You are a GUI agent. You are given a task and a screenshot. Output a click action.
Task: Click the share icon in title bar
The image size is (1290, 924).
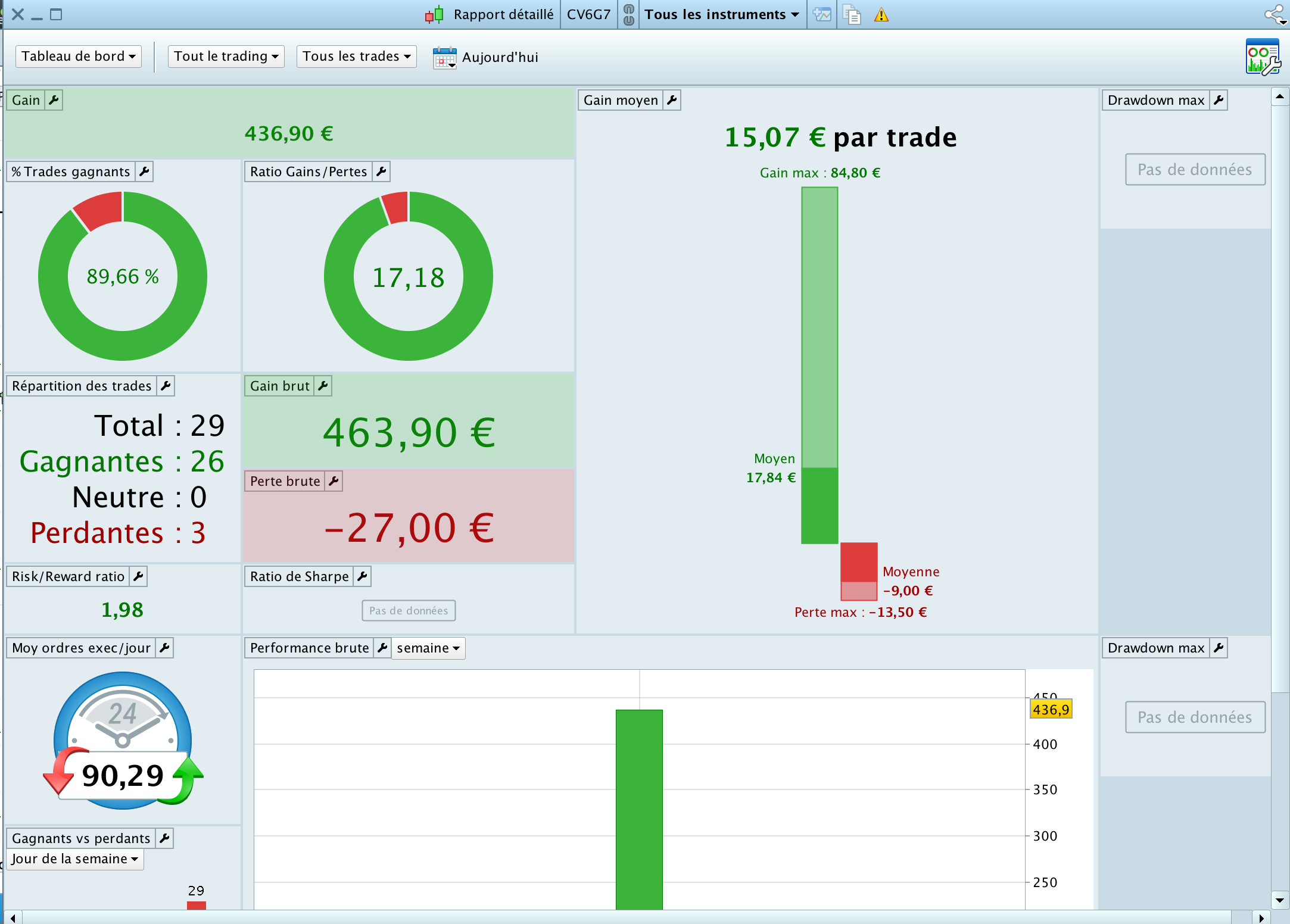1275,15
